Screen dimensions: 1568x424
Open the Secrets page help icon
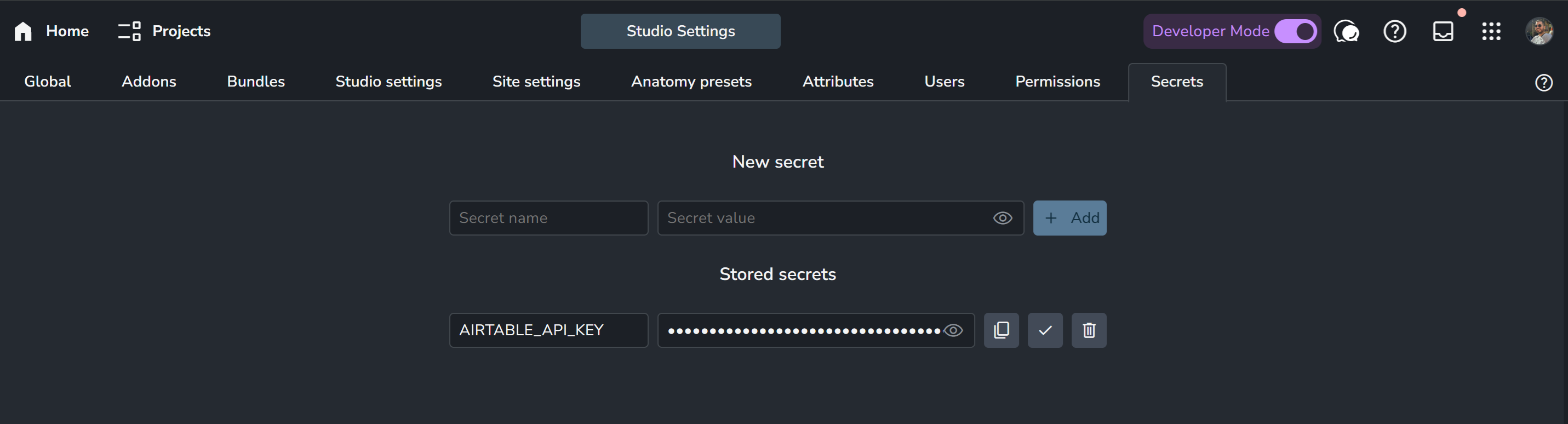coord(1544,83)
